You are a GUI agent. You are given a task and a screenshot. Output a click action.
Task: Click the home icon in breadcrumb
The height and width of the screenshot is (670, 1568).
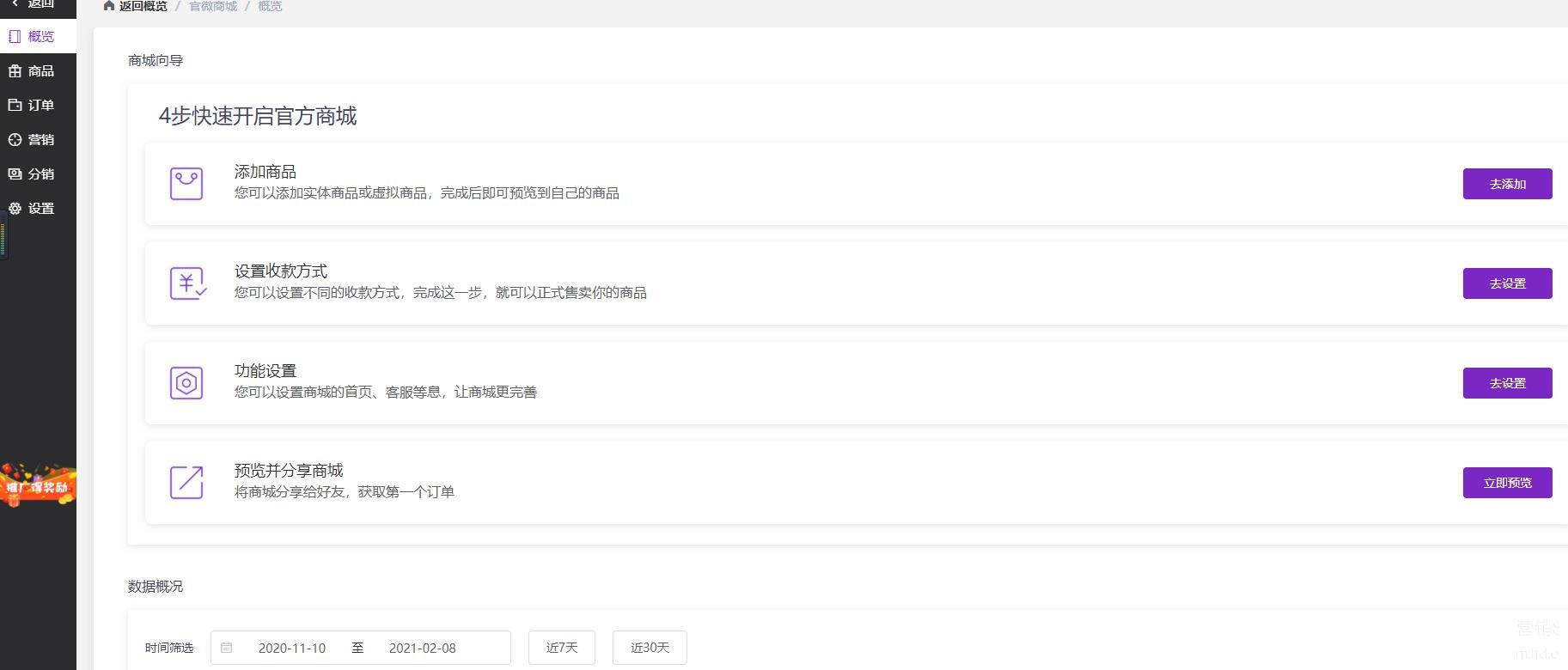(x=109, y=6)
